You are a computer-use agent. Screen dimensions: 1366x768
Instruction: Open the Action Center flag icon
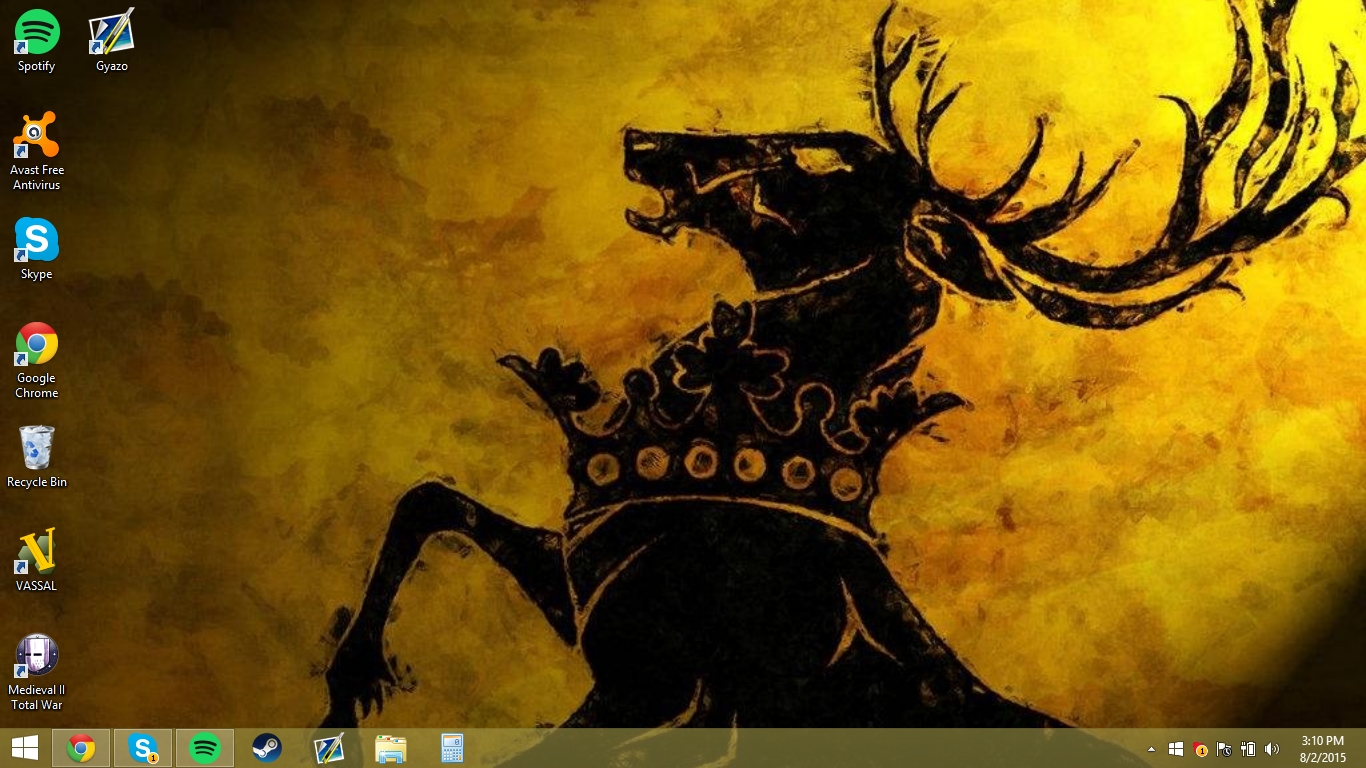click(1224, 749)
